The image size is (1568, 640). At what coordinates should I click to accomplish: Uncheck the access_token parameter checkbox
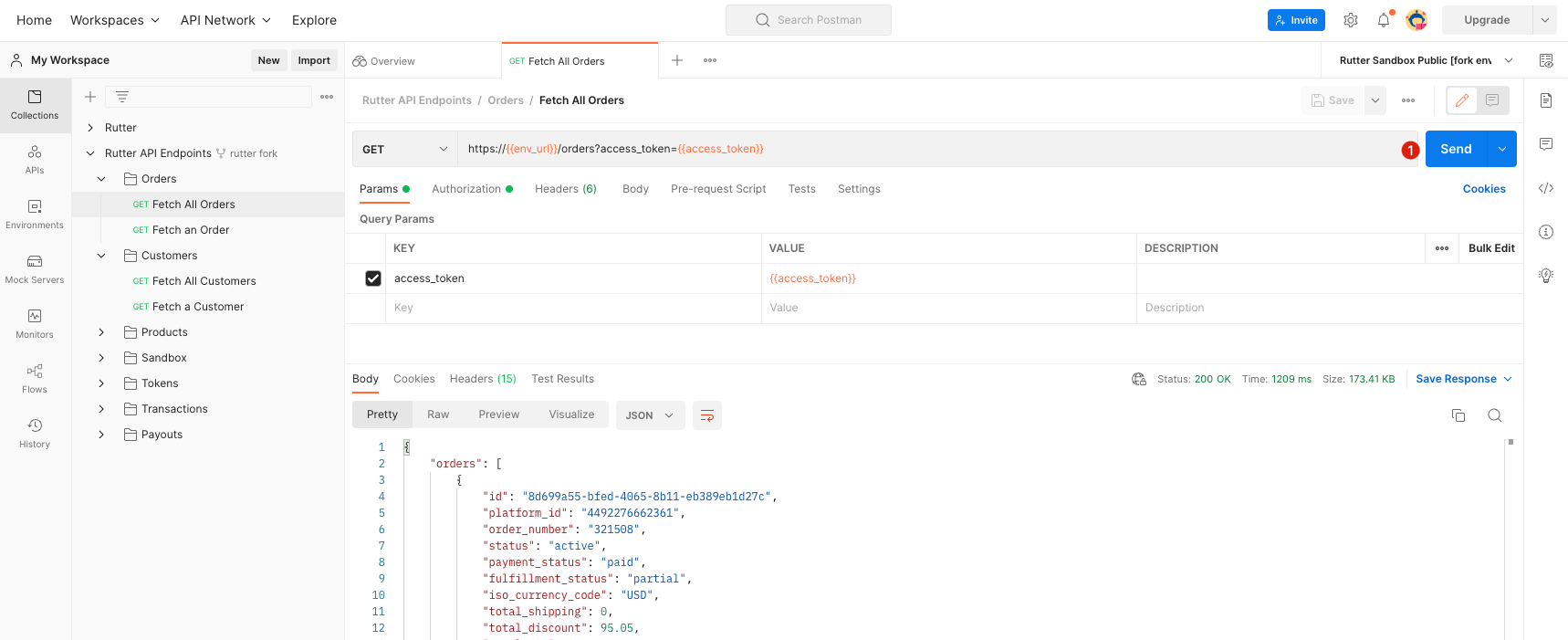click(373, 278)
